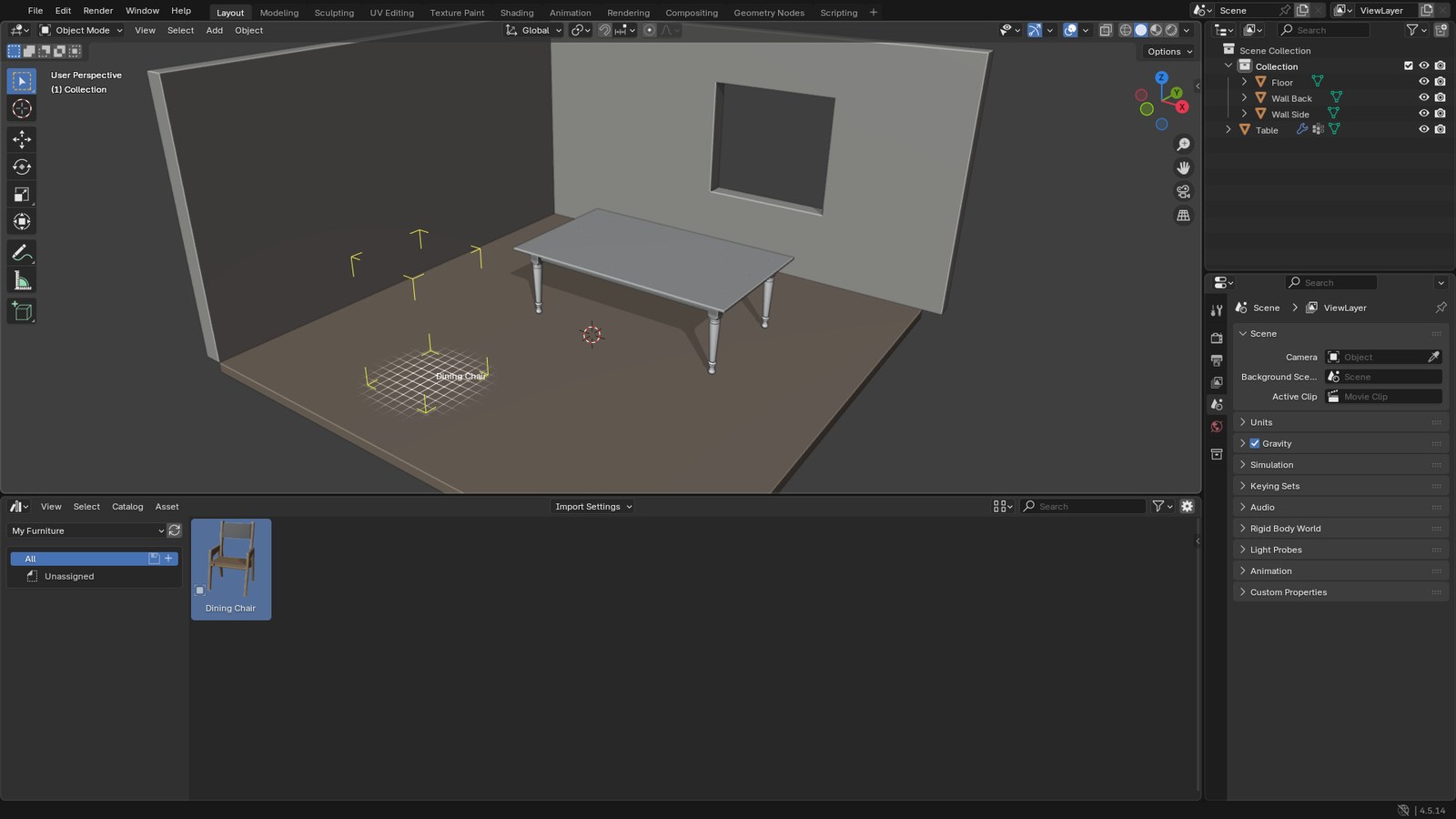
Task: Select the Transform tool
Action: [x=22, y=221]
